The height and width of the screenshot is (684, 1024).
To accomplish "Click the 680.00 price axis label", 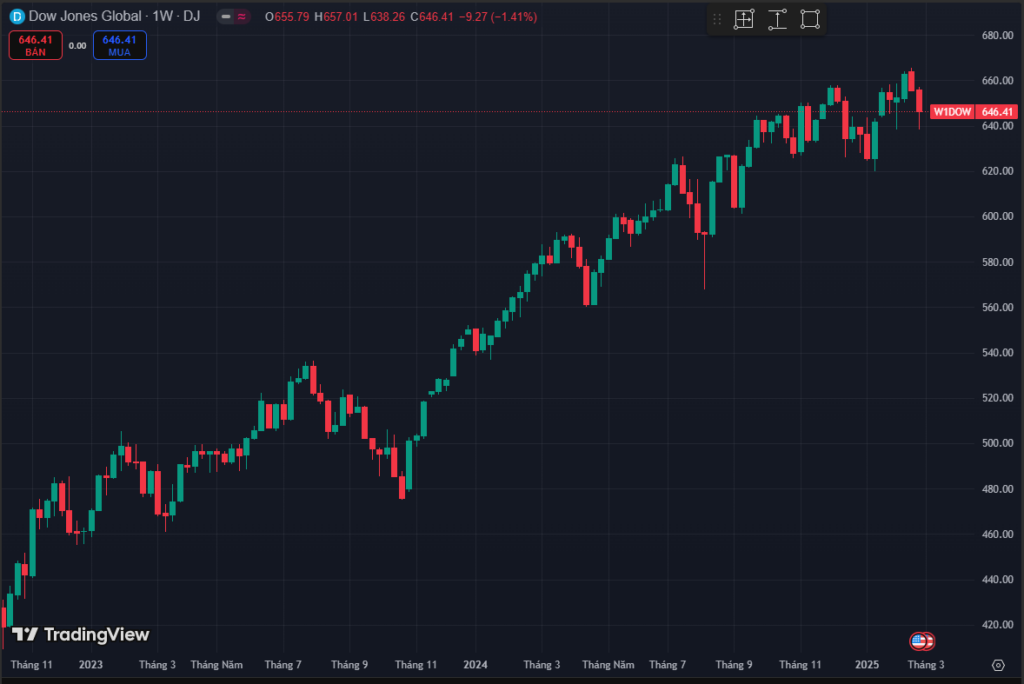I will point(997,35).
